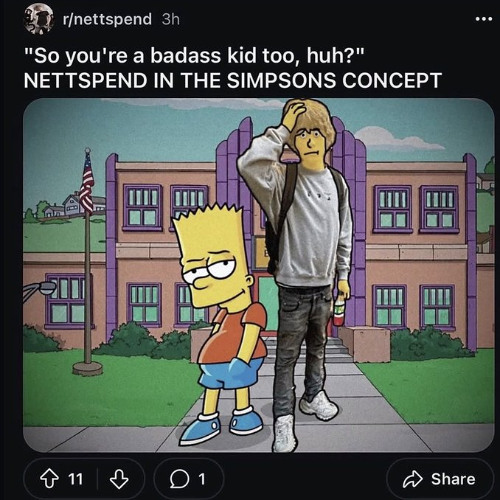Tap the comment bubble icon
Image resolution: width=500 pixels, height=500 pixels.
coord(179,479)
